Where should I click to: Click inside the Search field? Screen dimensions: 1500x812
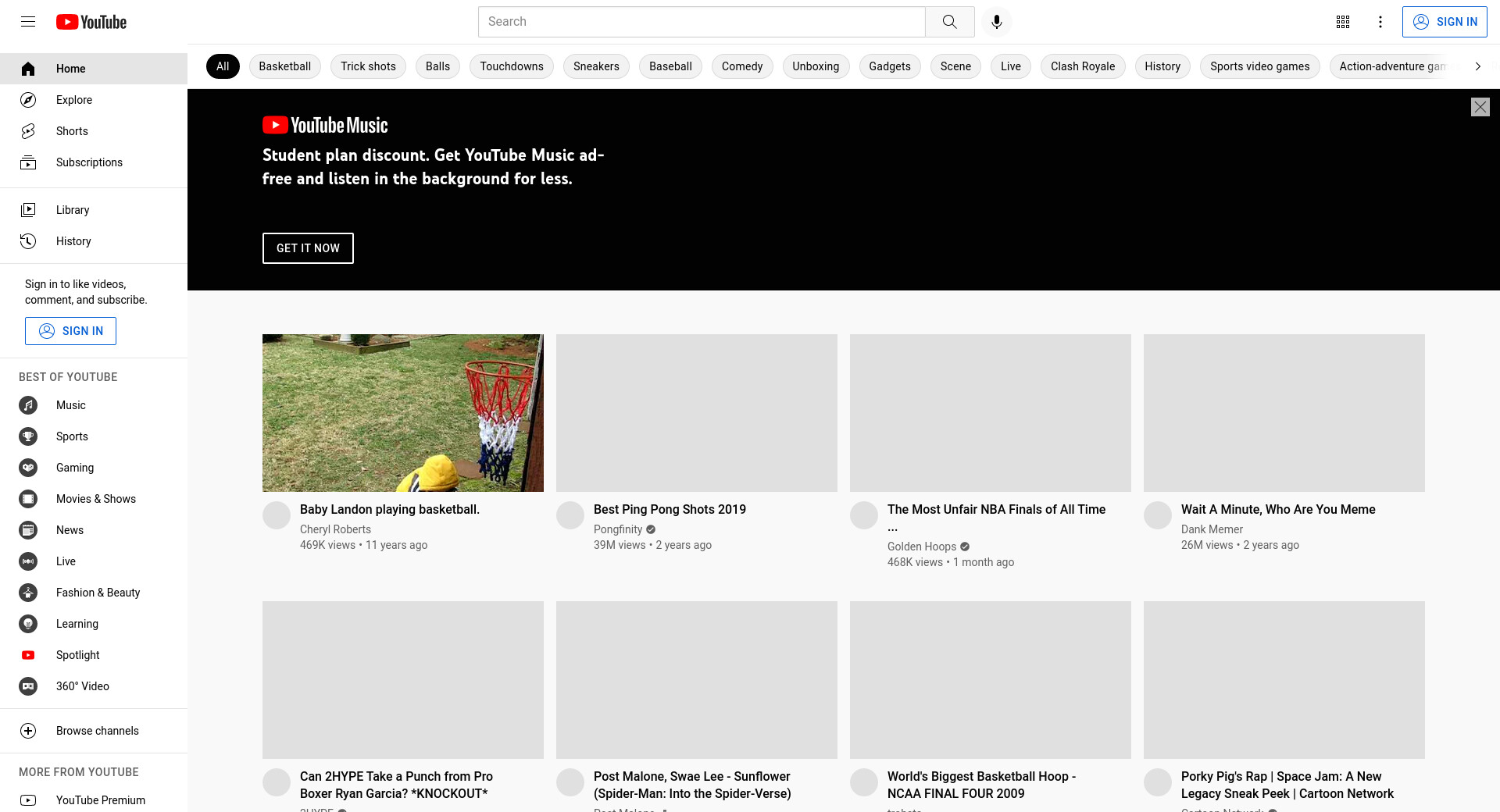(x=702, y=22)
